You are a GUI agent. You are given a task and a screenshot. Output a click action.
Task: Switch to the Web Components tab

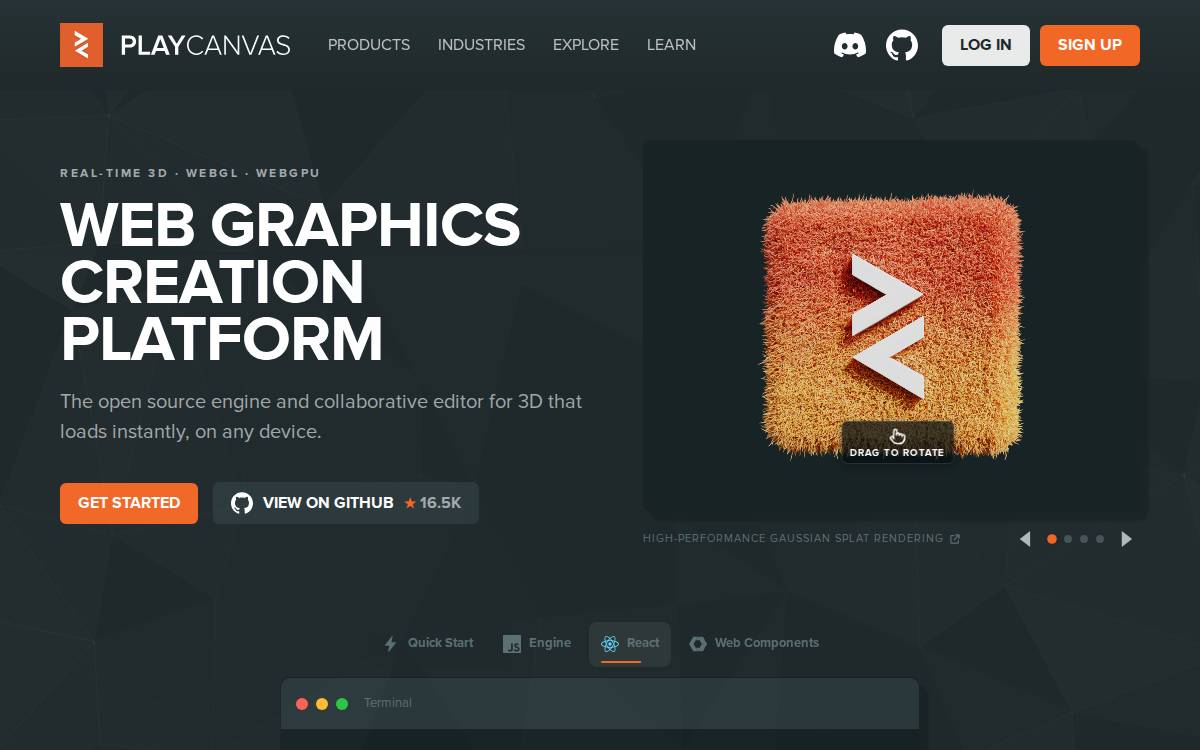click(754, 644)
